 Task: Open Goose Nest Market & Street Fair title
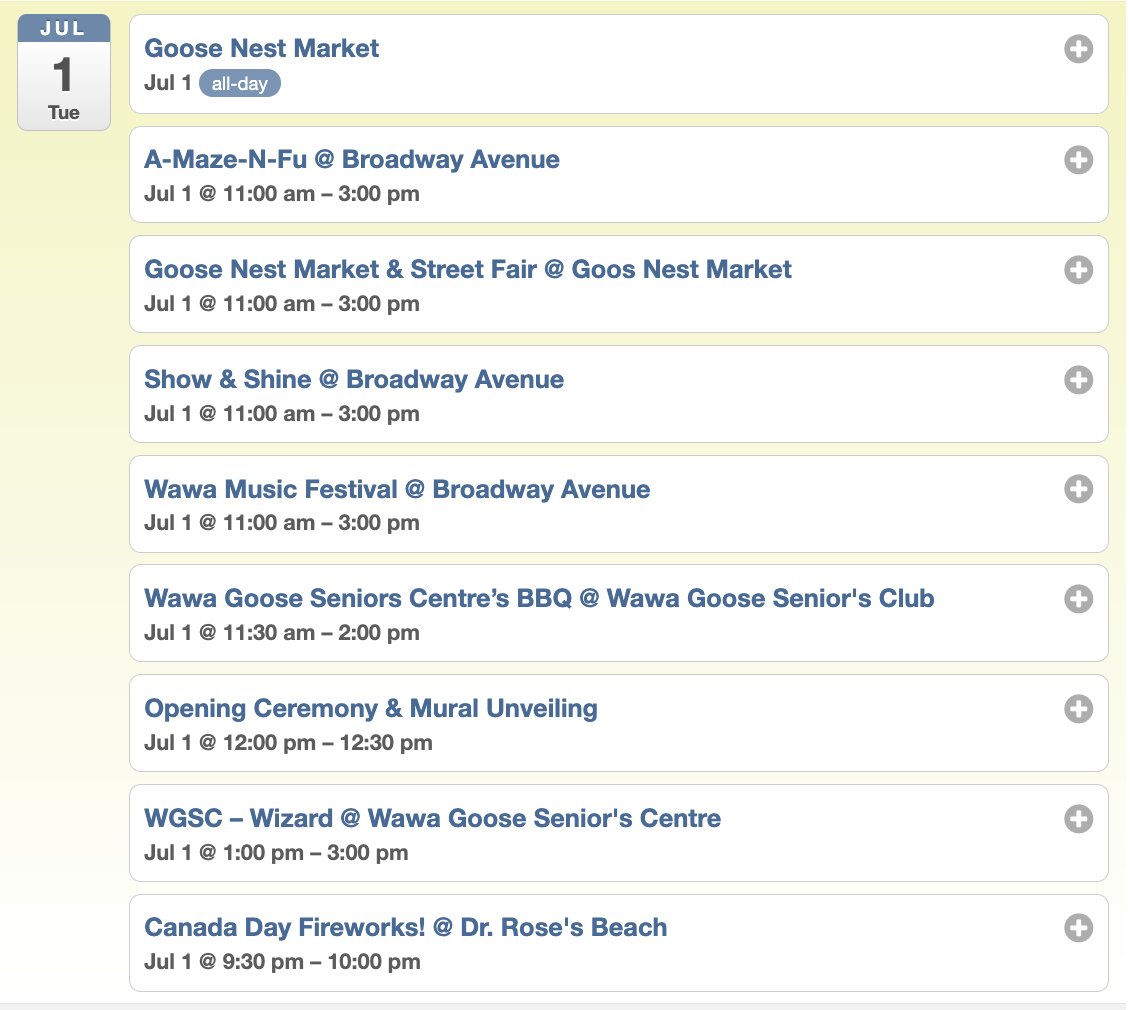(468, 270)
